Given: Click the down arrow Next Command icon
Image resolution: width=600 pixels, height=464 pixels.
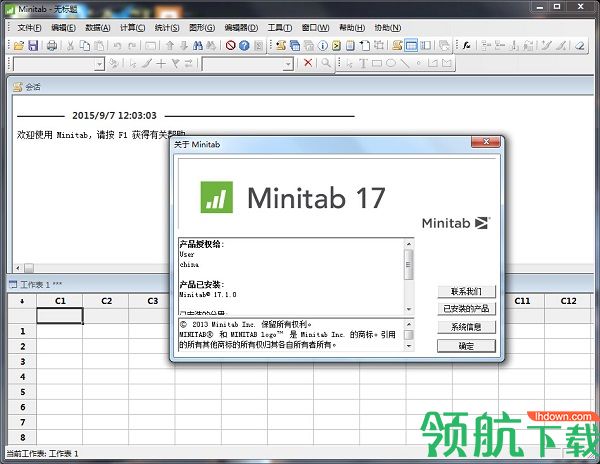Looking at the screenshot, I should point(184,46).
